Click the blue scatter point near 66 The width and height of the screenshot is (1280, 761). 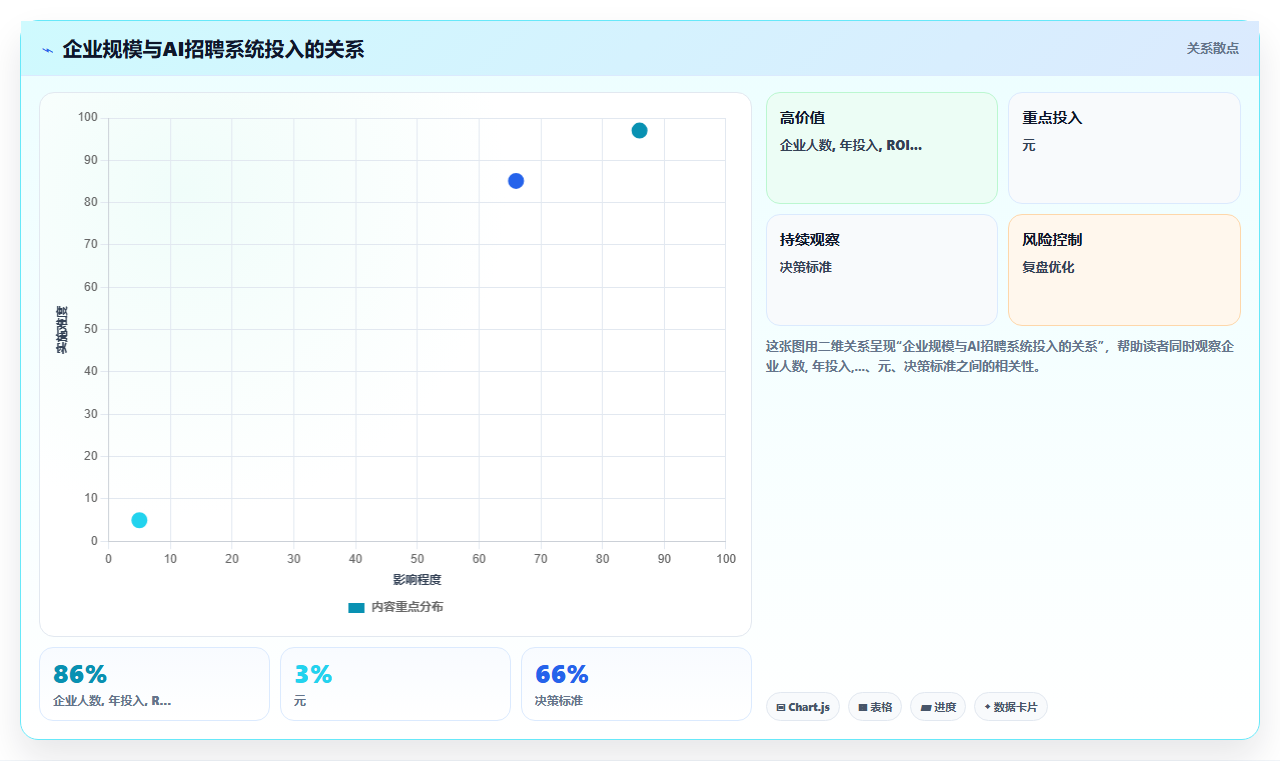(x=516, y=181)
